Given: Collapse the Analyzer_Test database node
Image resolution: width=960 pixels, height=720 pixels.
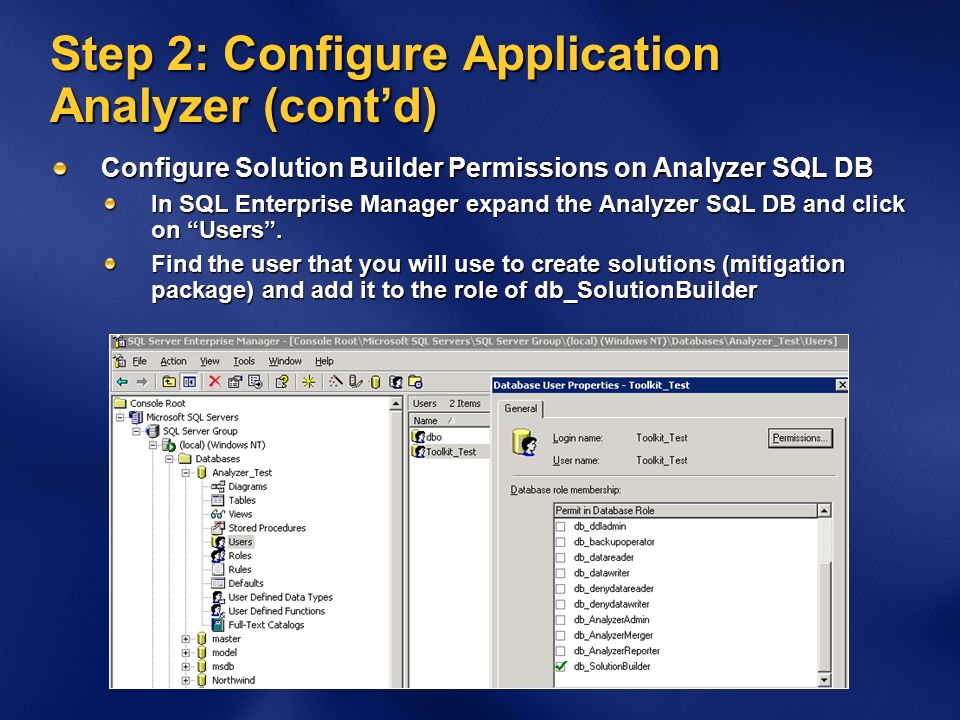Looking at the screenshot, I should [186, 473].
